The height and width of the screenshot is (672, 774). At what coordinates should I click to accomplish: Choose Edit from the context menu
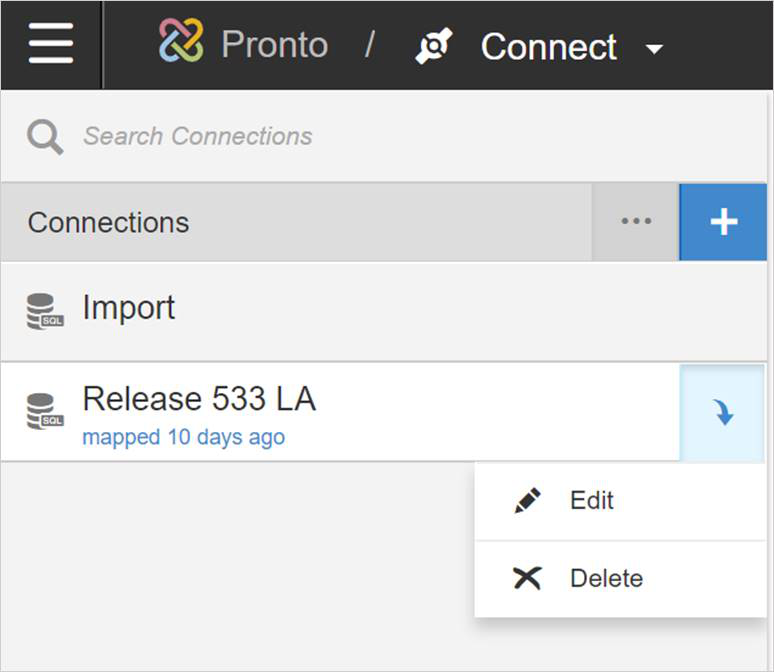tap(592, 501)
